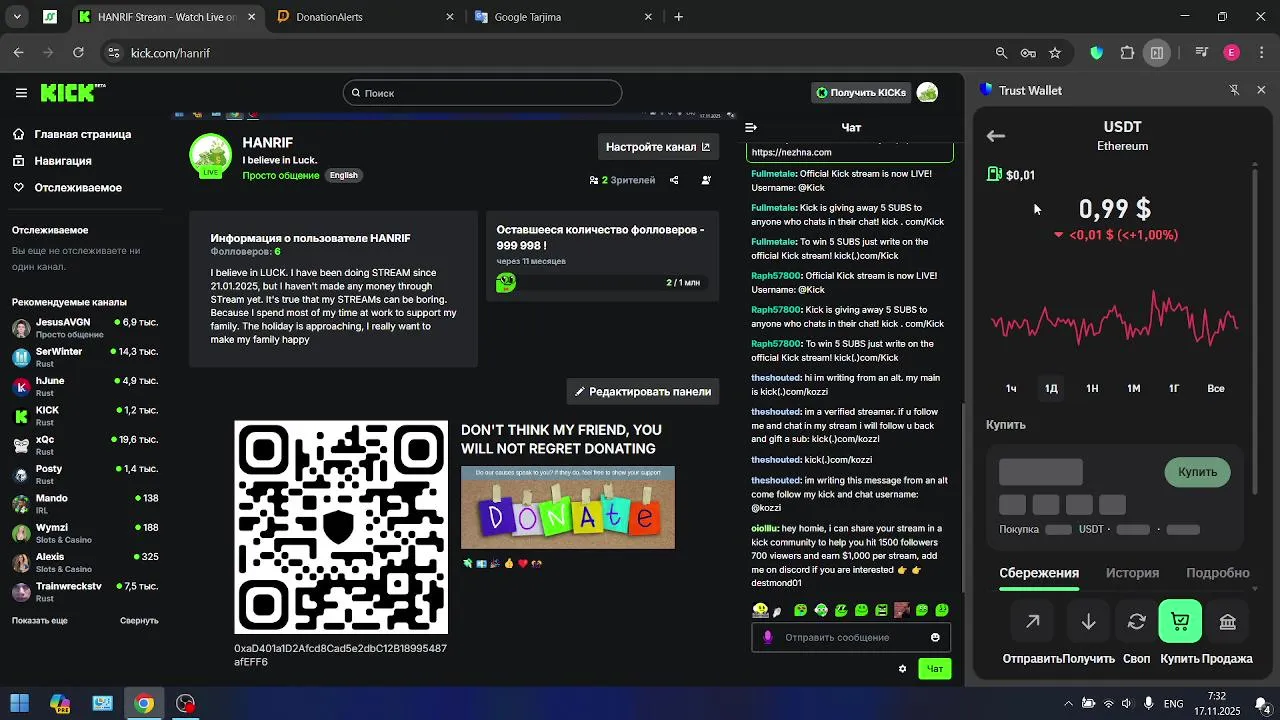The image size is (1280, 720).
Task: Open the emoji picker in message box
Action: click(x=935, y=637)
